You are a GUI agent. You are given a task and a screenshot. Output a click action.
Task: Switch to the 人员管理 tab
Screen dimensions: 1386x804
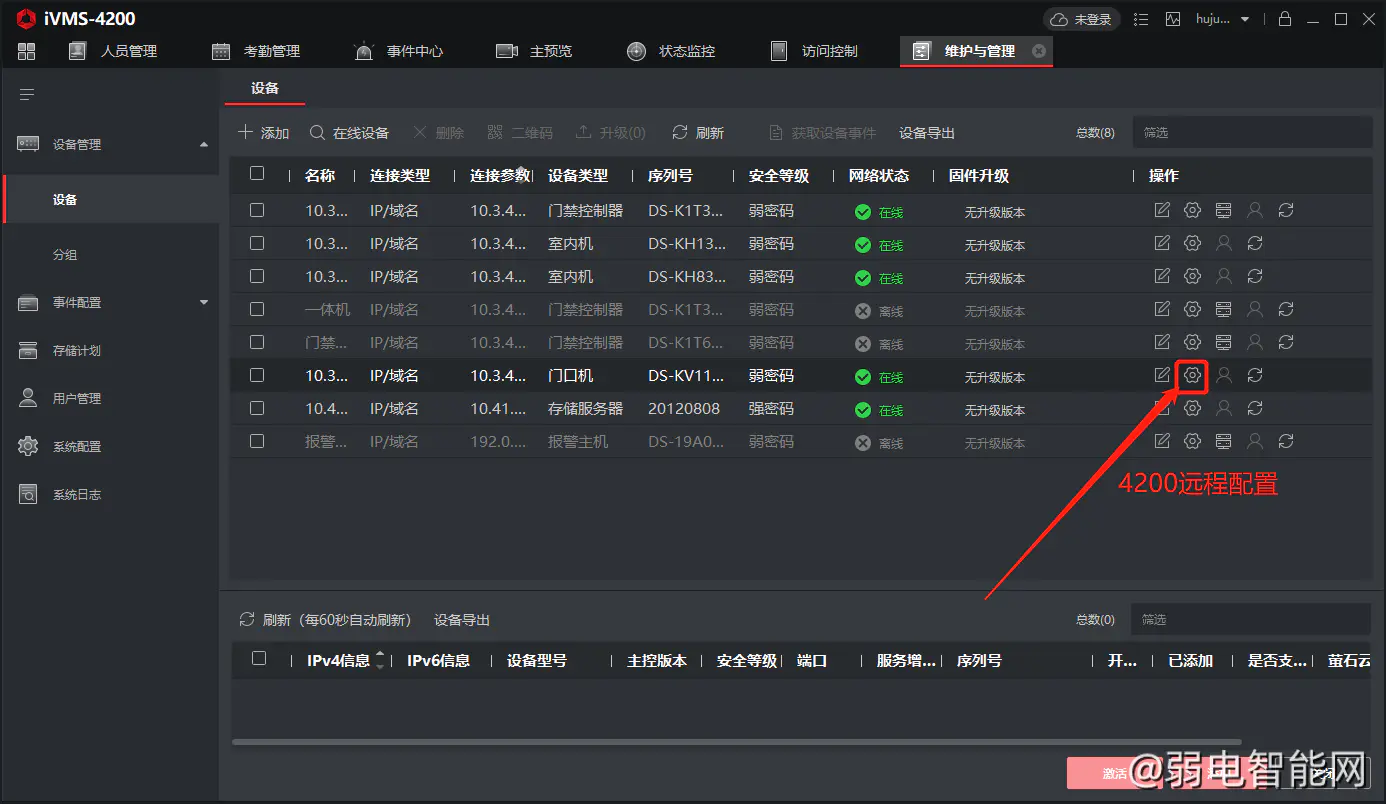(x=113, y=51)
